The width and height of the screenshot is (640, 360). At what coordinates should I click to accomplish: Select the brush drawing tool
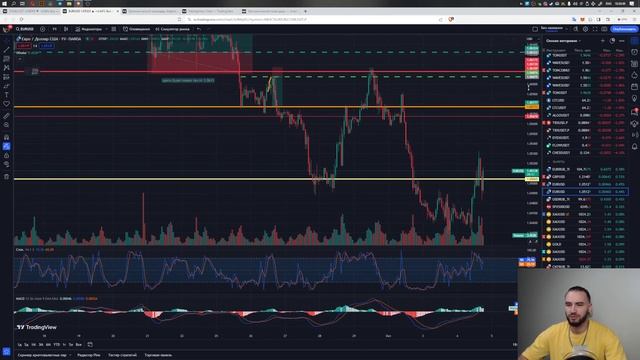[6, 86]
